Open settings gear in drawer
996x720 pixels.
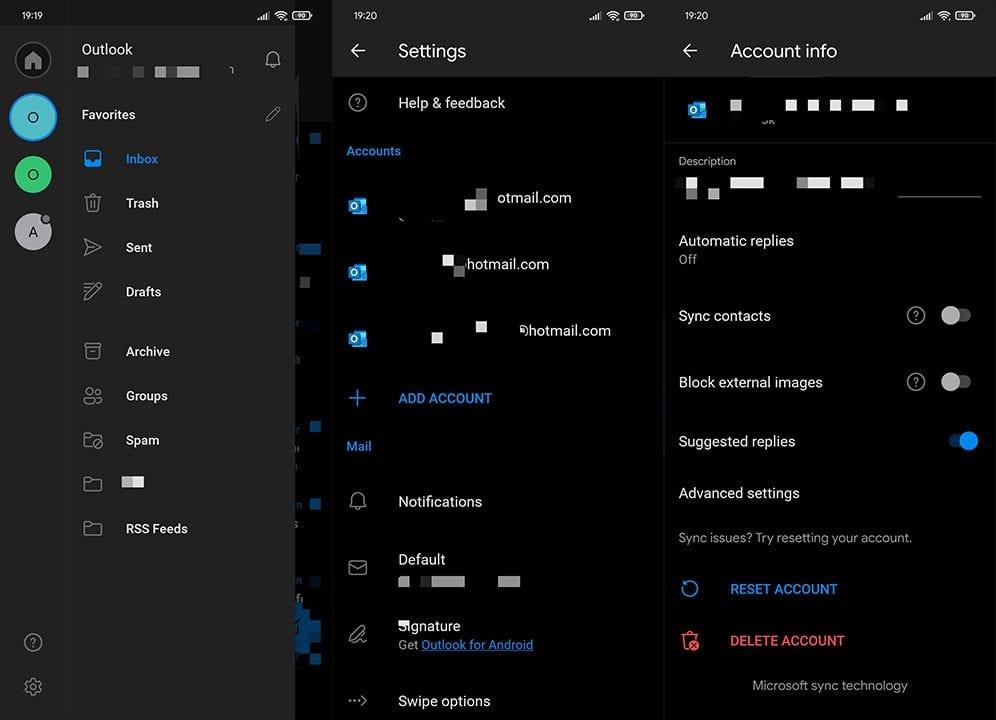point(33,687)
